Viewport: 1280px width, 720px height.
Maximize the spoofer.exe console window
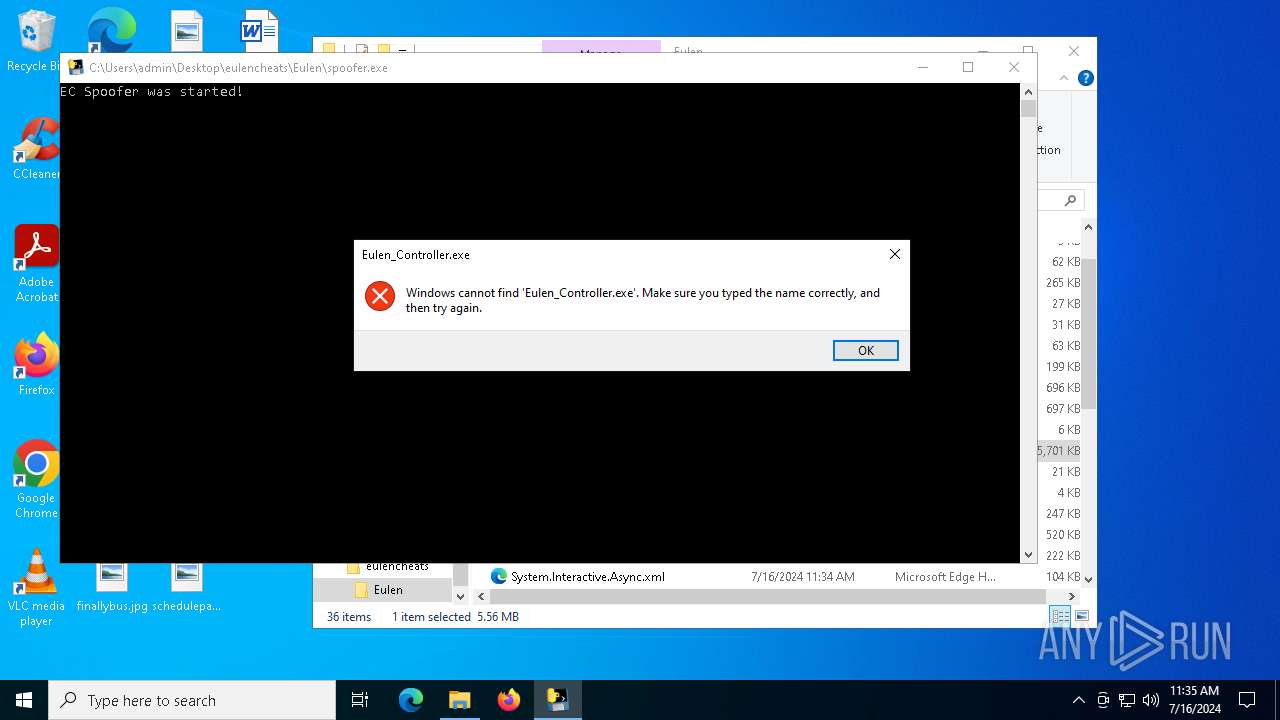(x=967, y=67)
